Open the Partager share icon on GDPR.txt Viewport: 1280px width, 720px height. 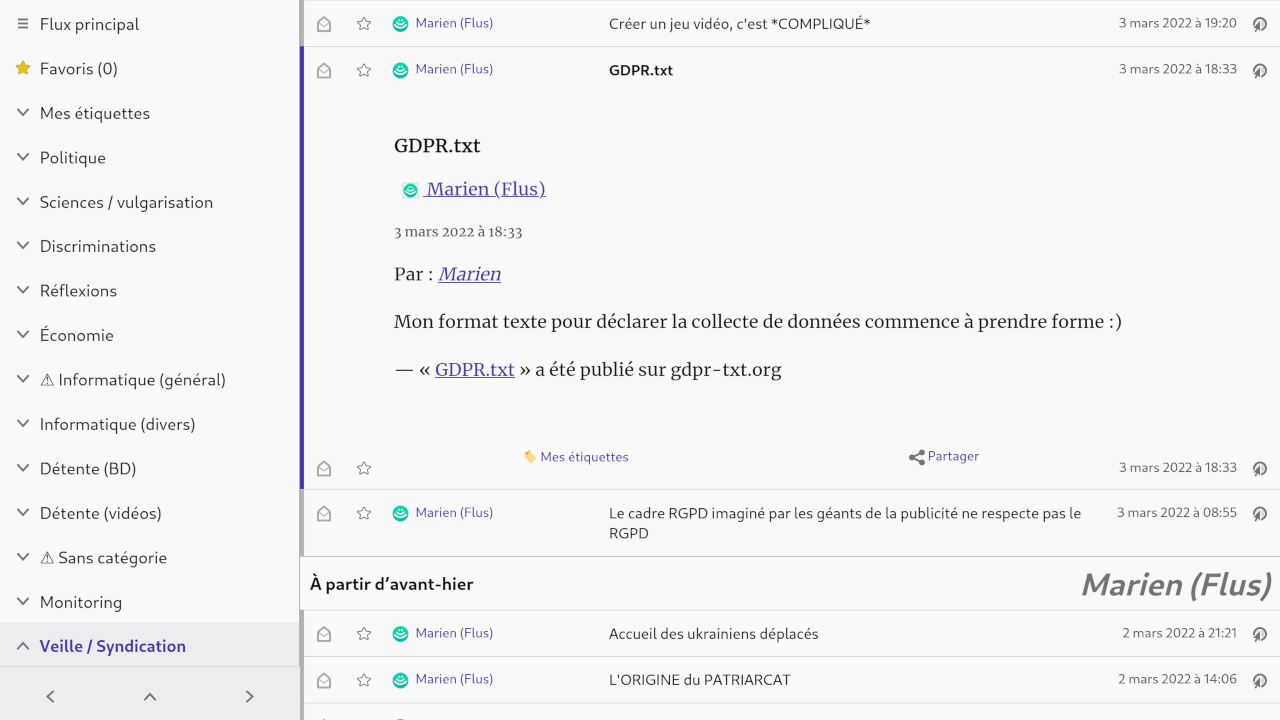pyautogui.click(x=915, y=457)
